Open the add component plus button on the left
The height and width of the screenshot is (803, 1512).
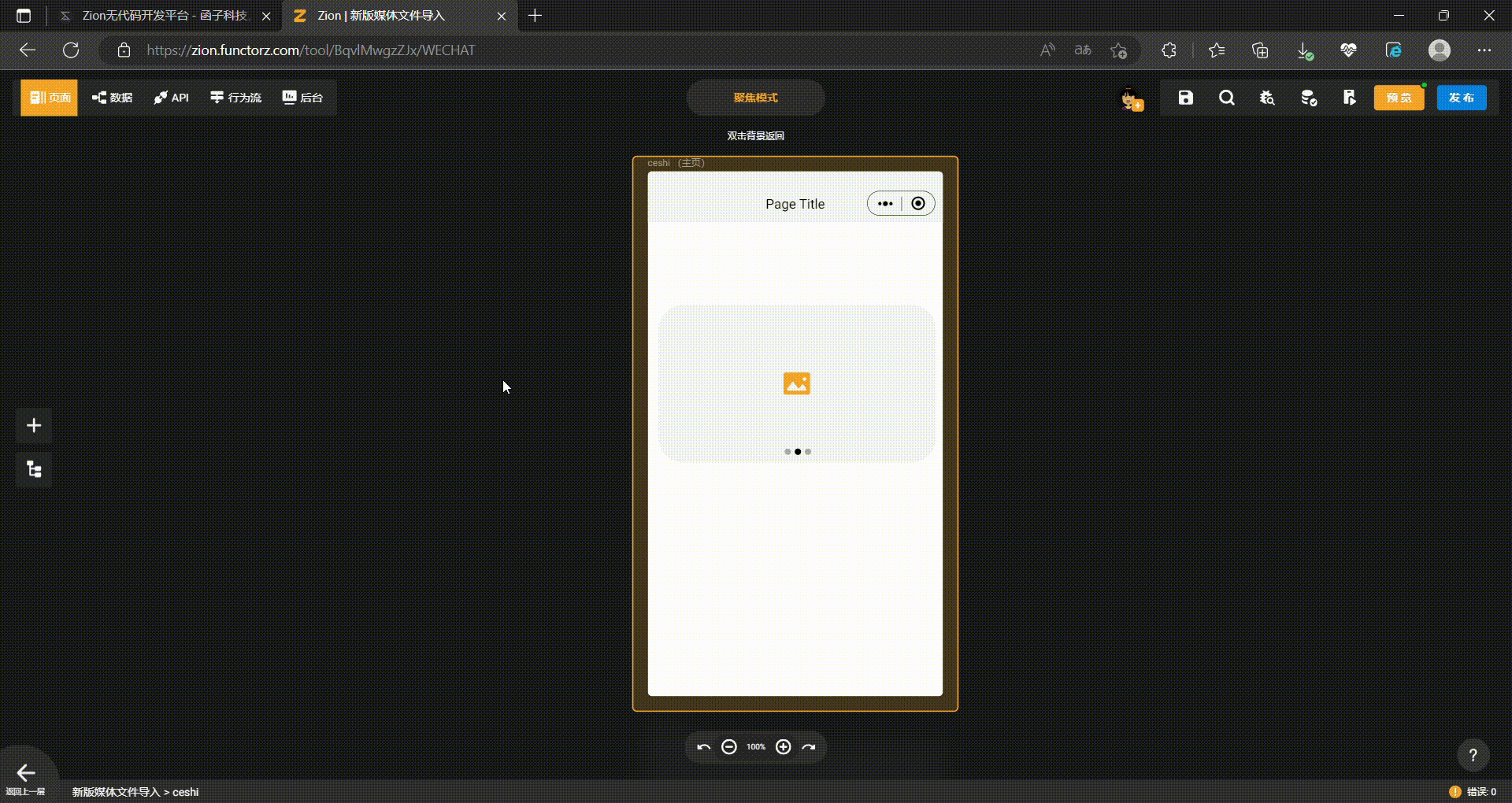pyautogui.click(x=34, y=426)
